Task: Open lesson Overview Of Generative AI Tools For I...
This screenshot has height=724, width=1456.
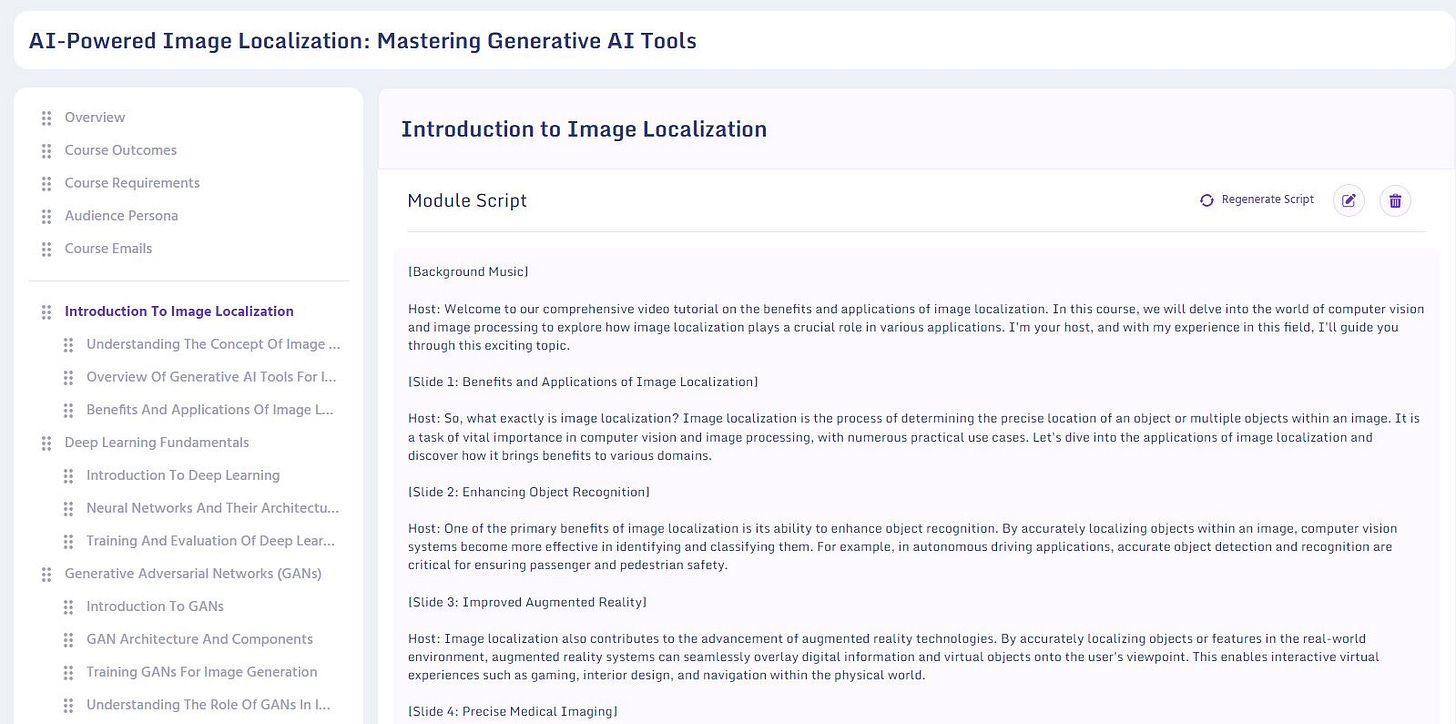Action: click(212, 377)
